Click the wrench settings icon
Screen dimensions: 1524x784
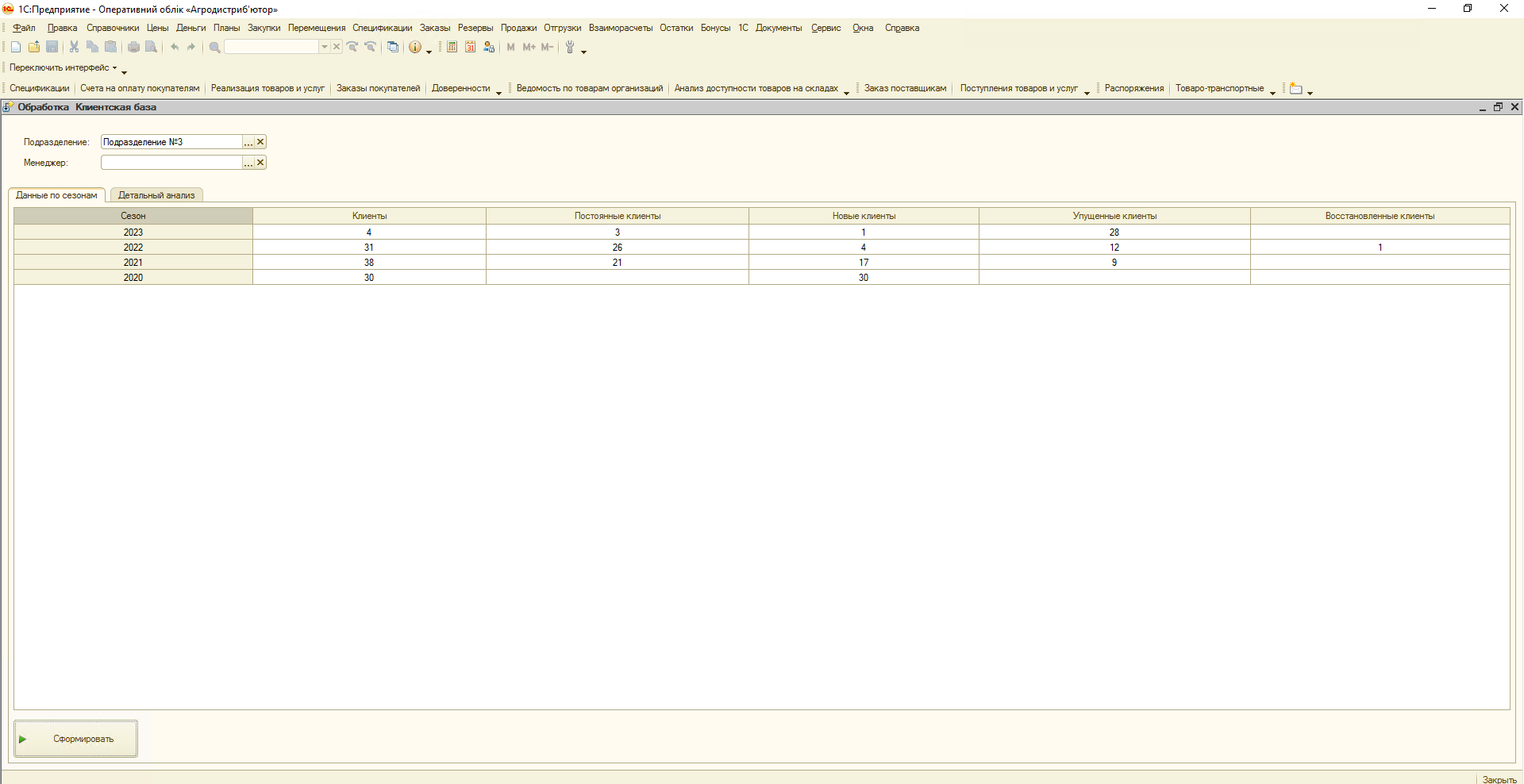coord(570,48)
